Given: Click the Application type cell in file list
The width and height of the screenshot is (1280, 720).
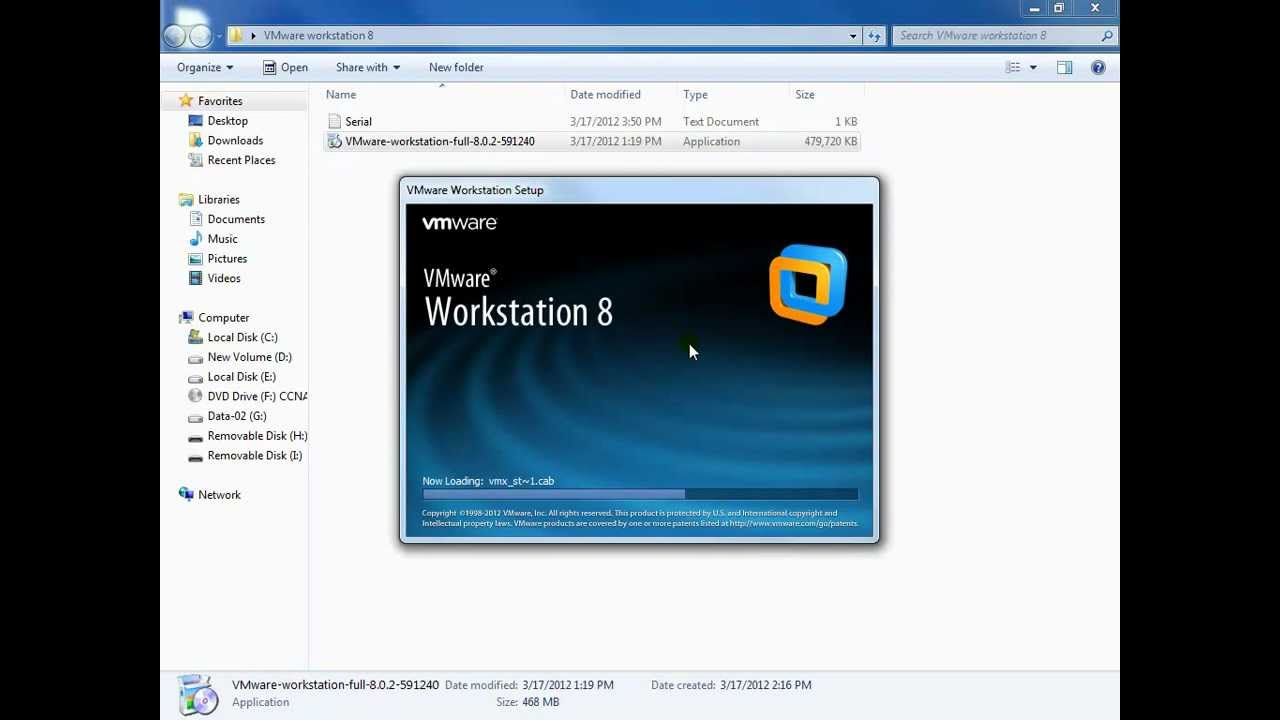Looking at the screenshot, I should coord(711,142).
